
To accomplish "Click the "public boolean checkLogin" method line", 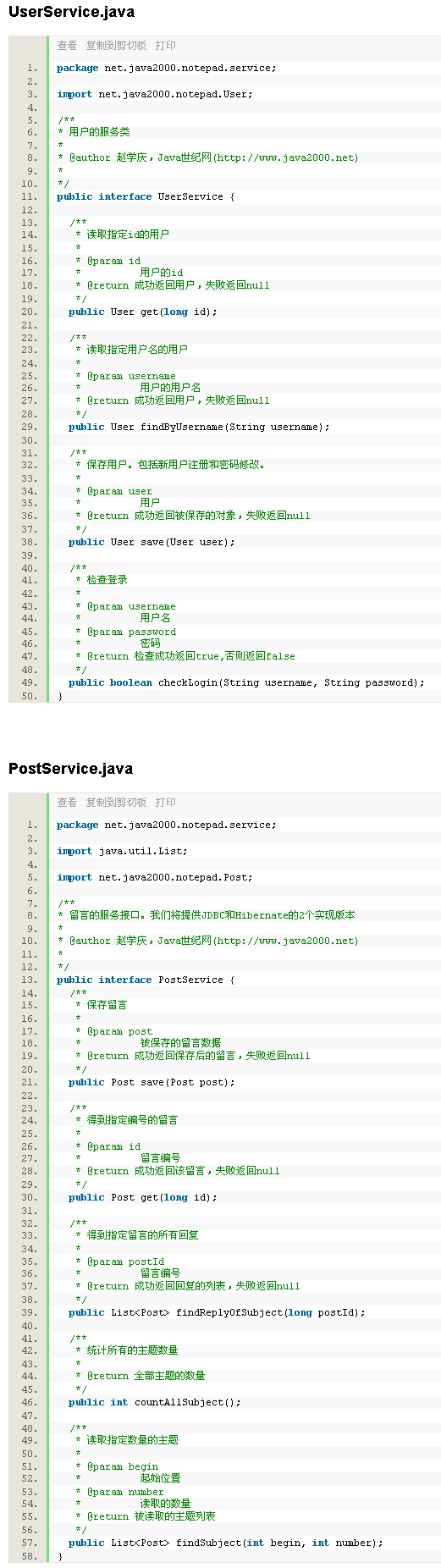I will [x=246, y=682].
